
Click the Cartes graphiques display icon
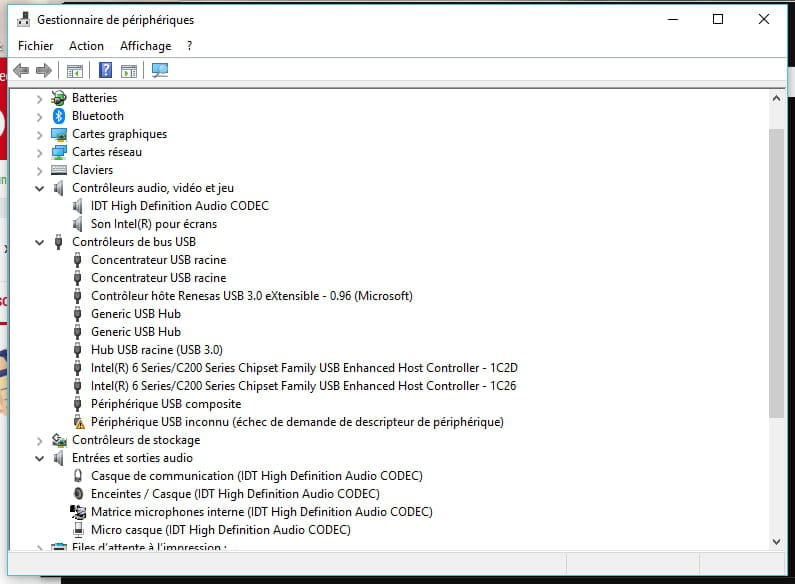click(59, 134)
